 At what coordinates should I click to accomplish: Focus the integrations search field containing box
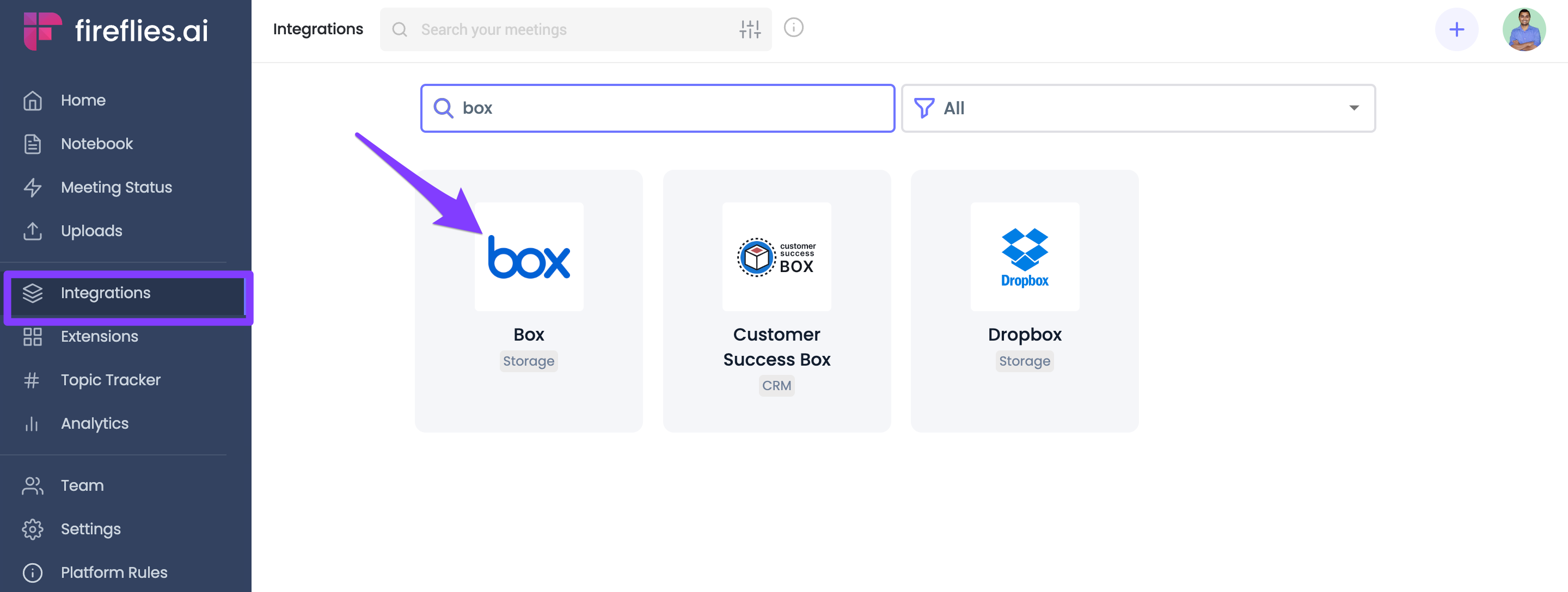pyautogui.click(x=657, y=108)
